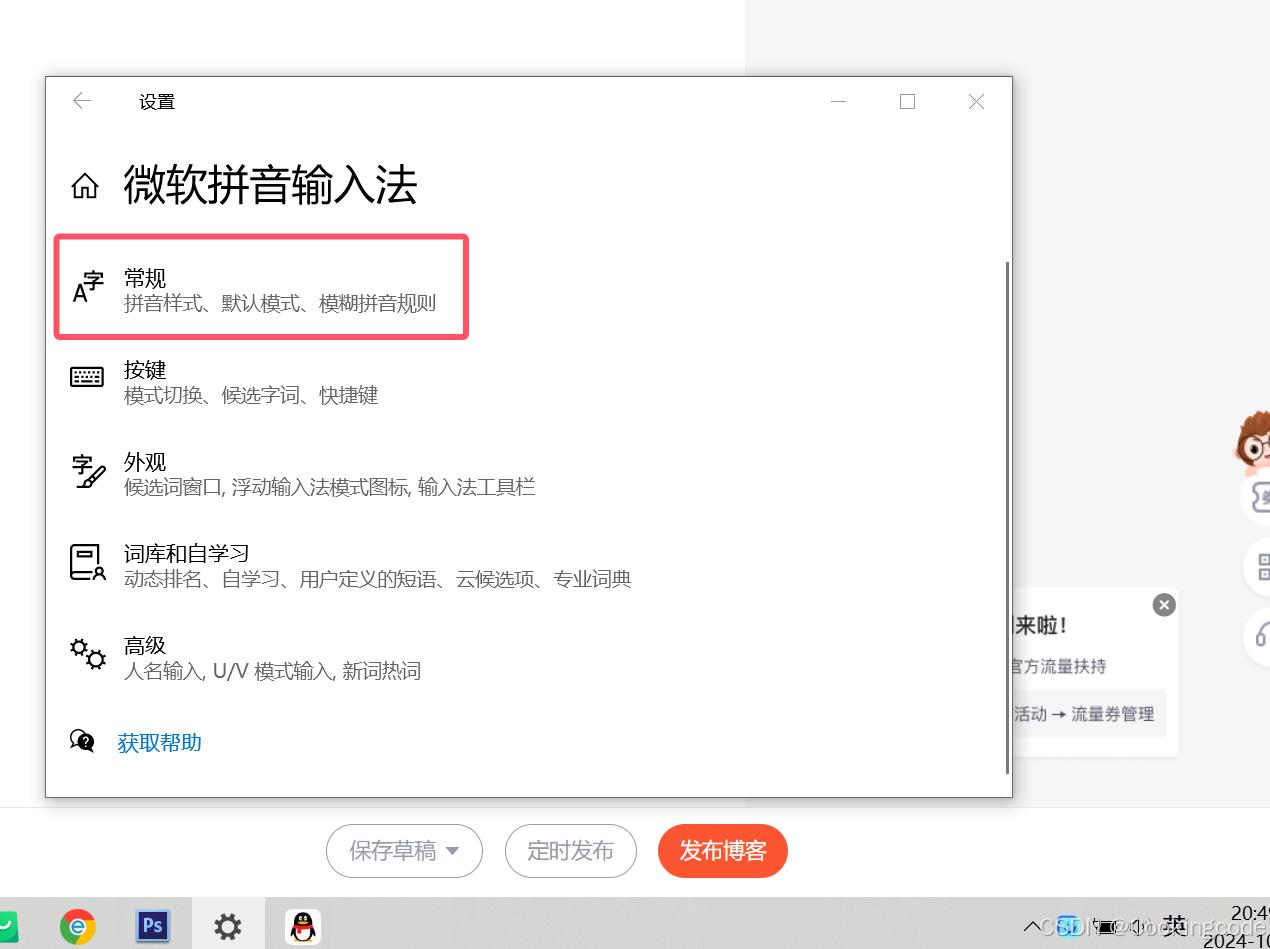Click the taskbar clock
The height and width of the screenshot is (949, 1270).
[x=1236, y=927]
